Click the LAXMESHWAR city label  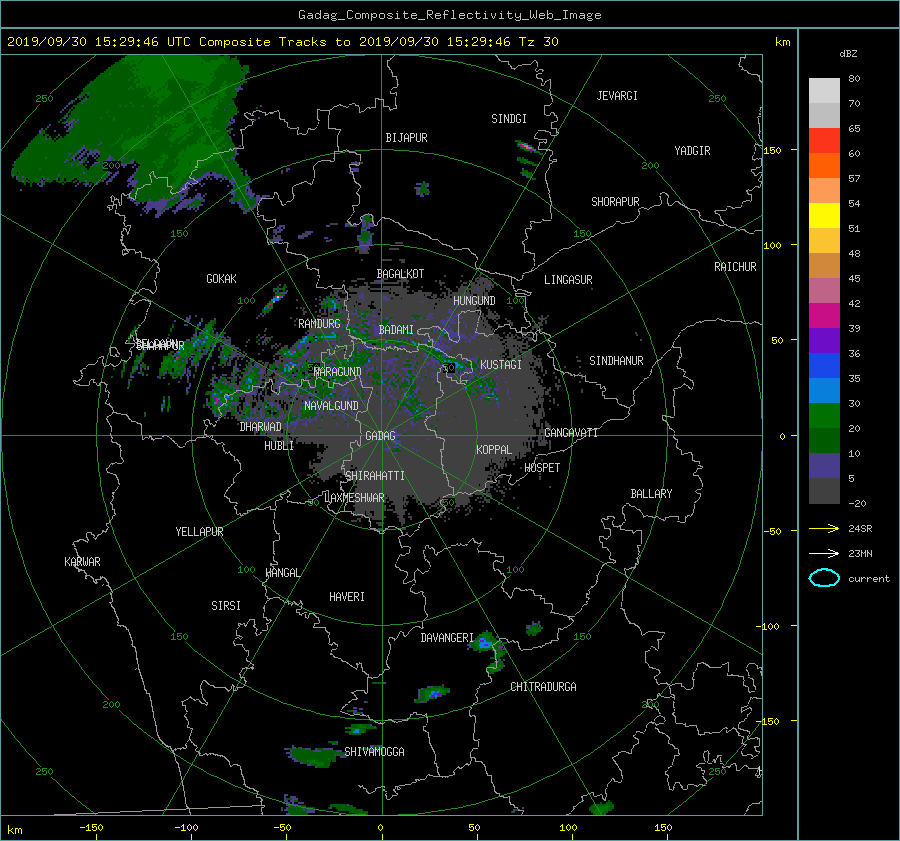pyautogui.click(x=354, y=498)
